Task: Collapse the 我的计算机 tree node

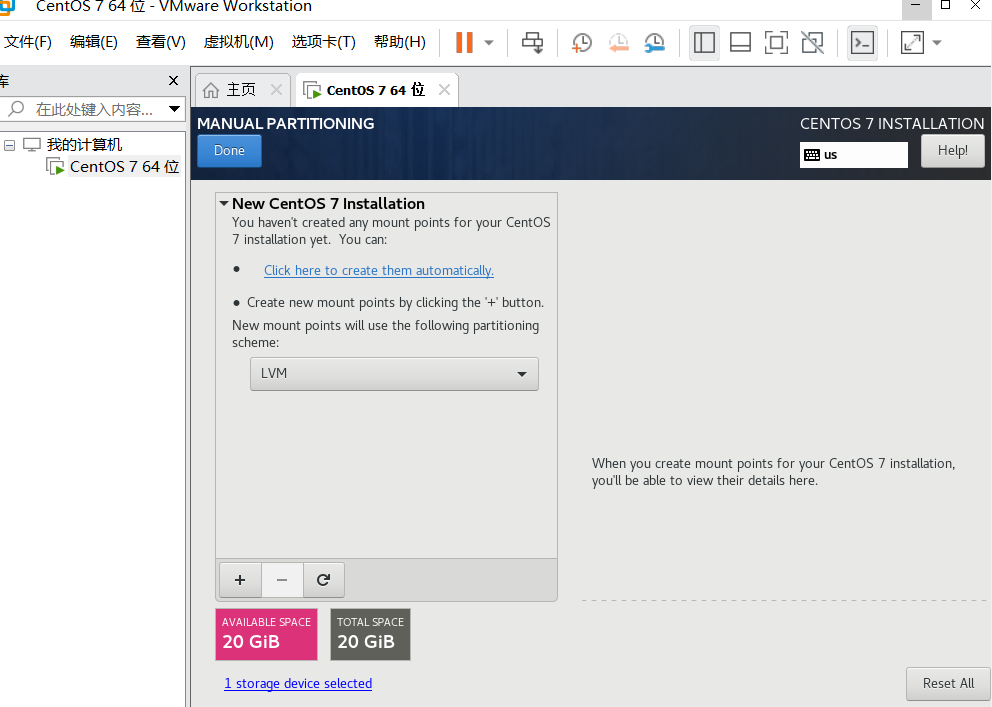Action: pos(9,145)
